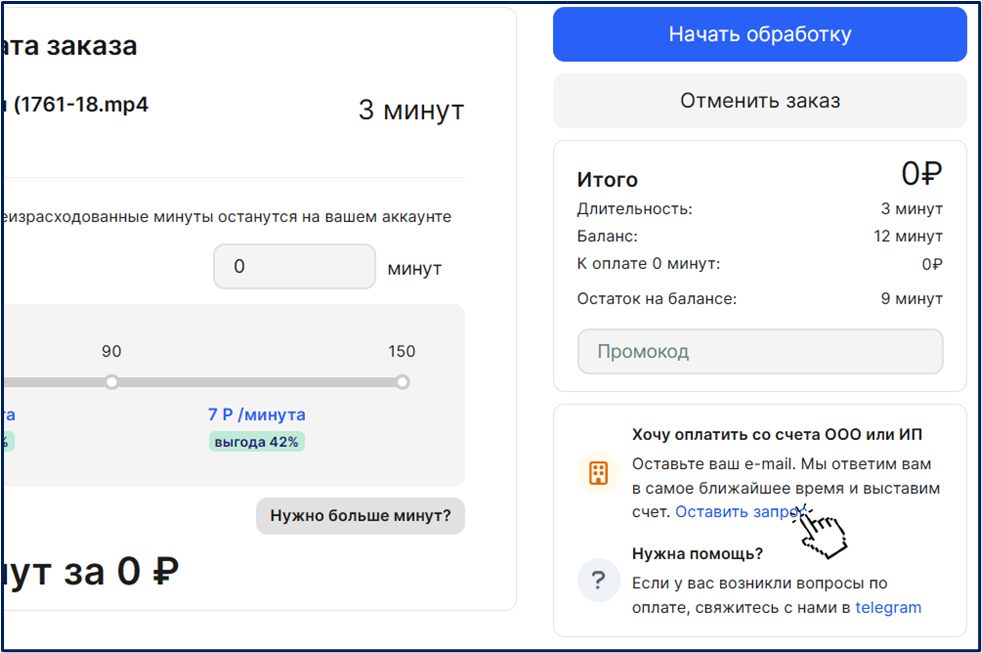This screenshot has width=982, height=653.
Task: Click the Нужна помощь? heading
Action: click(697, 554)
